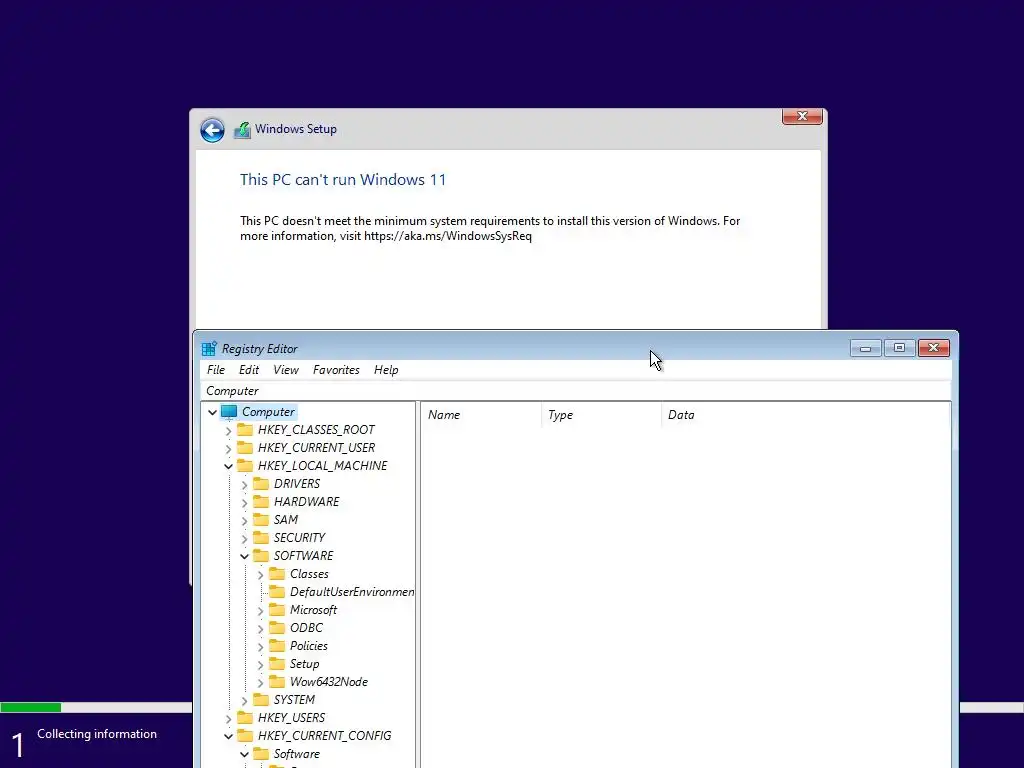
Task: Close the Windows Setup dialog
Action: tap(802, 116)
